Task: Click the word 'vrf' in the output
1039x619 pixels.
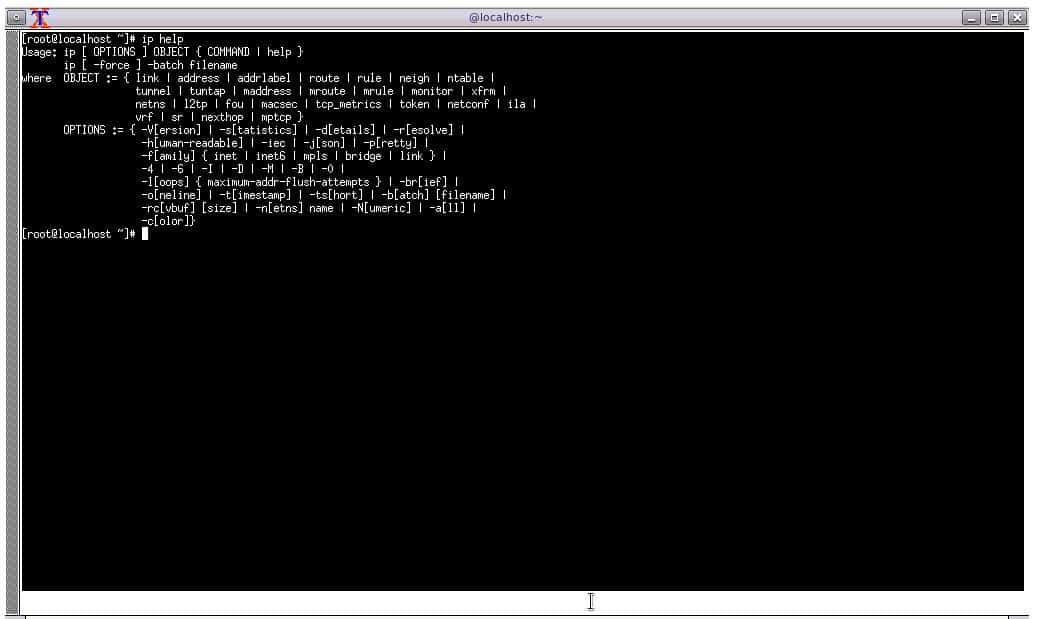Action: tap(144, 117)
